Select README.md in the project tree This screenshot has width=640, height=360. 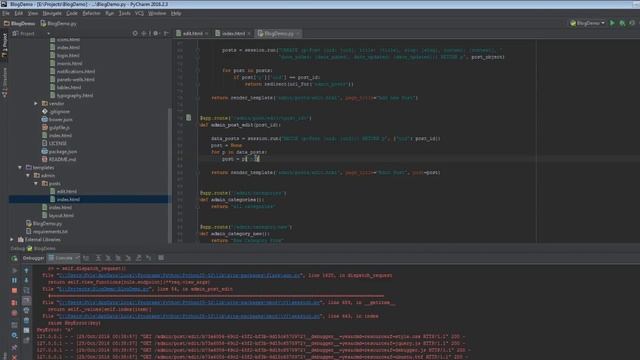pyautogui.click(x=59, y=160)
